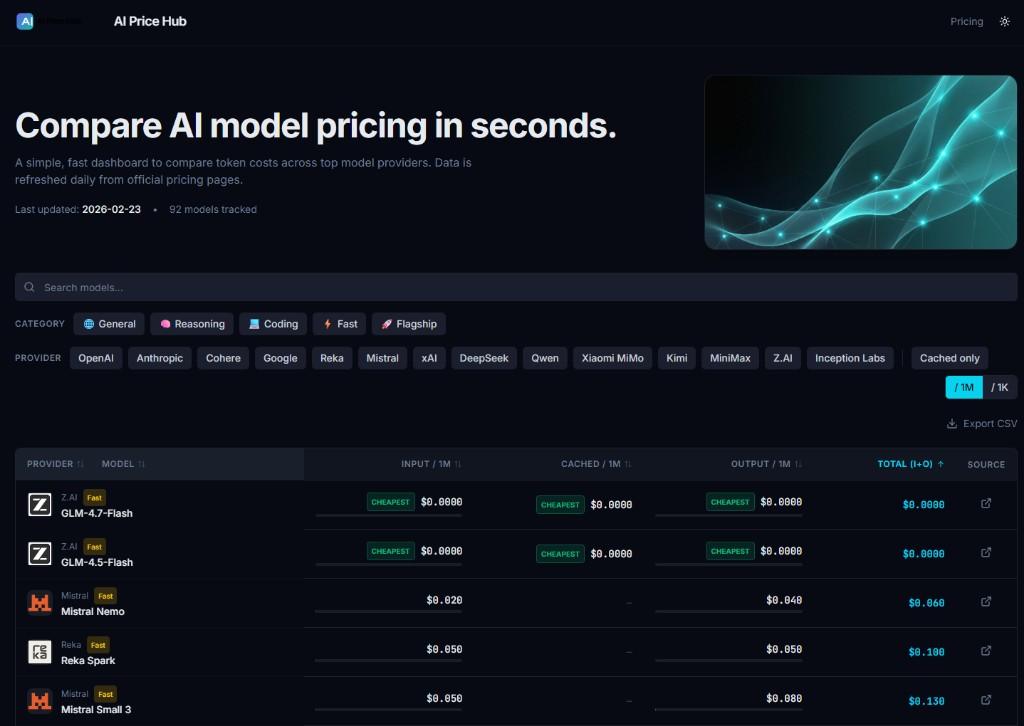Click the magnifier icon in the search bar
Screen dimensions: 1024x726
click(x=29, y=287)
